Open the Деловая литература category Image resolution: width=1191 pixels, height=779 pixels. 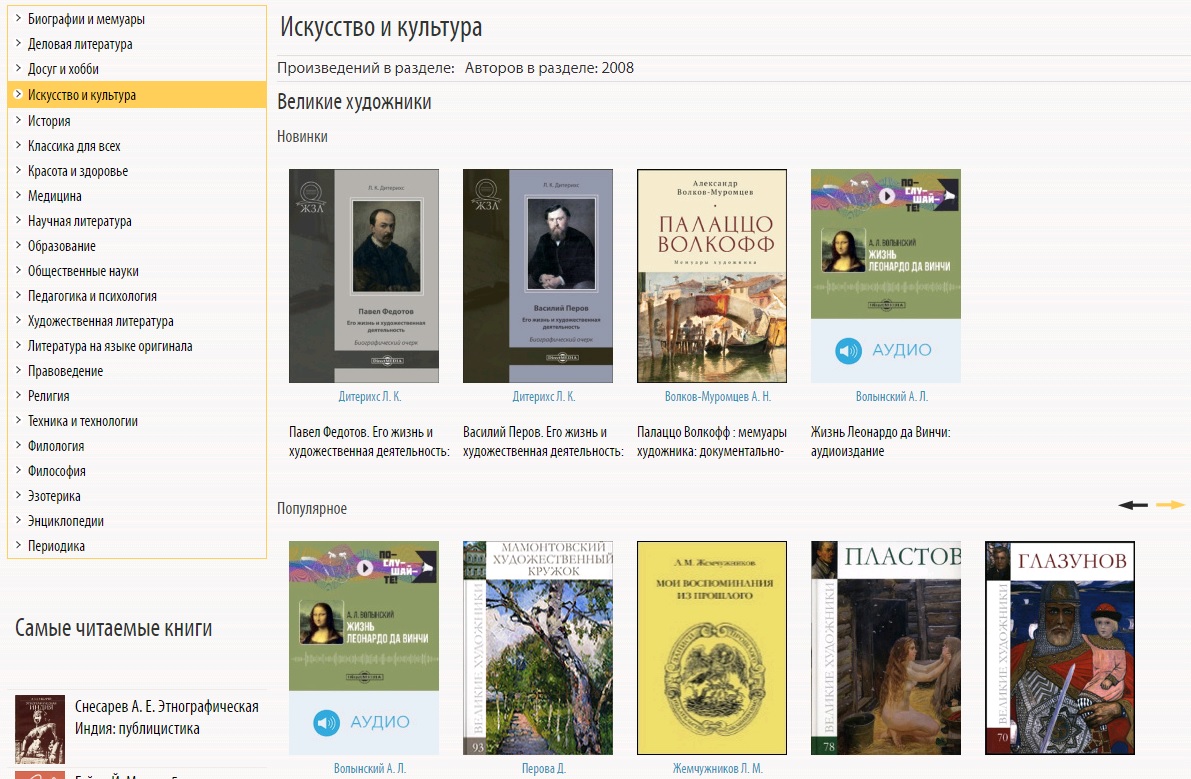(x=80, y=44)
